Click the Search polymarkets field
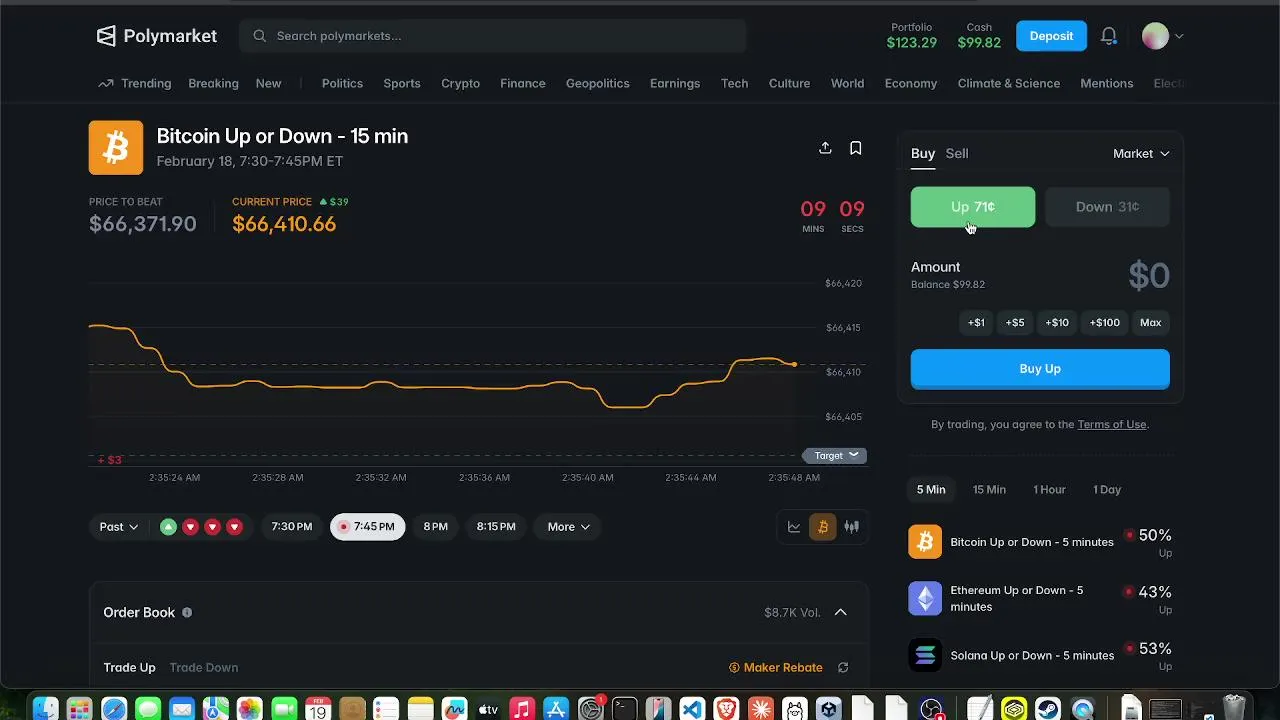The width and height of the screenshot is (1280, 720). click(x=492, y=36)
